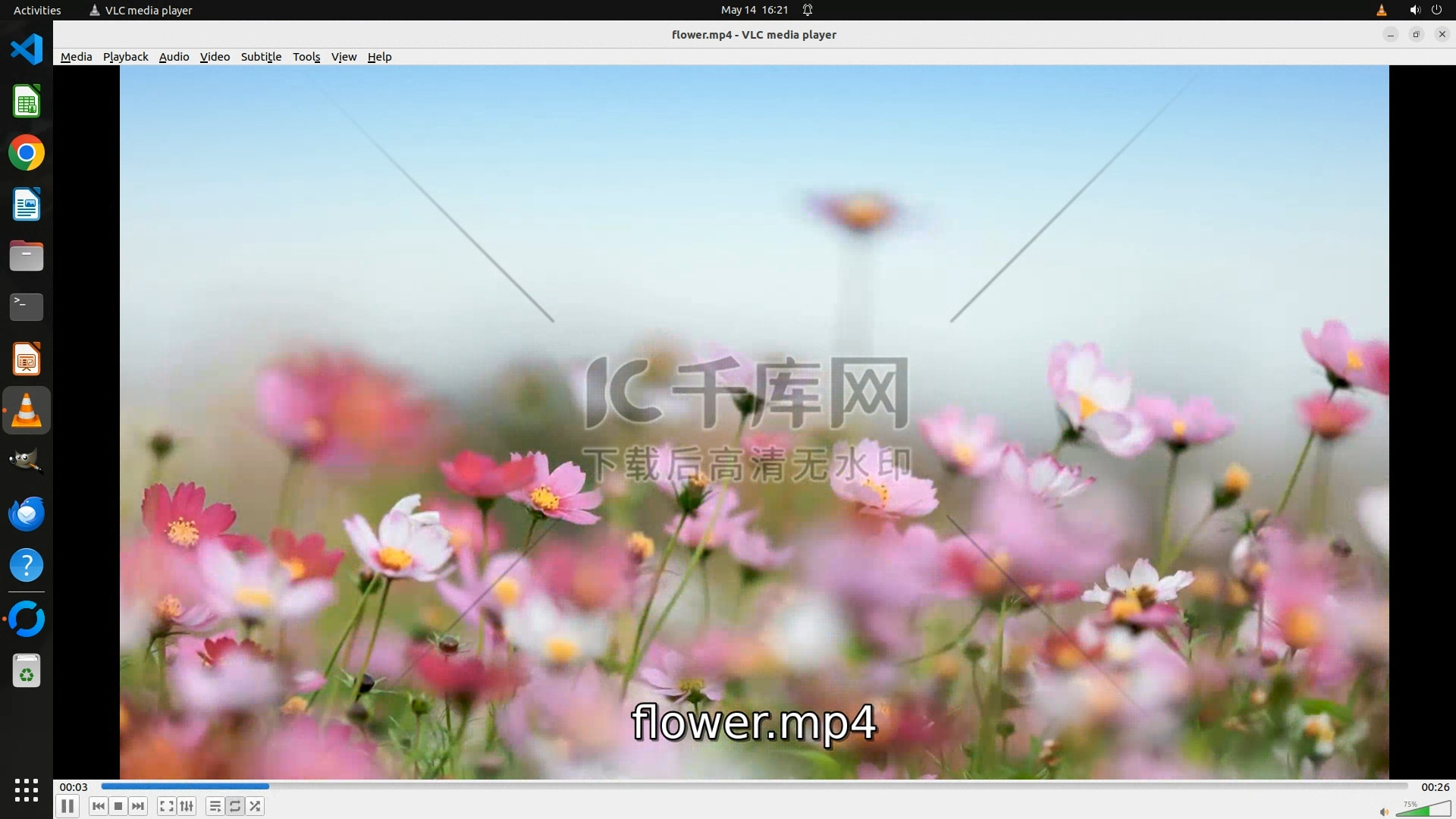Viewport: 1456px width, 819px height.
Task: Toggle the playlist view
Action: [215, 806]
